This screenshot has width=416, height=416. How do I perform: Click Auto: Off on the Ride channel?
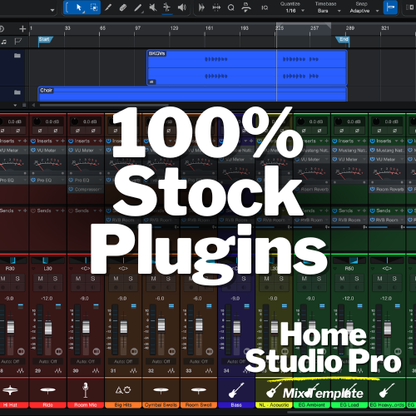pos(48,361)
